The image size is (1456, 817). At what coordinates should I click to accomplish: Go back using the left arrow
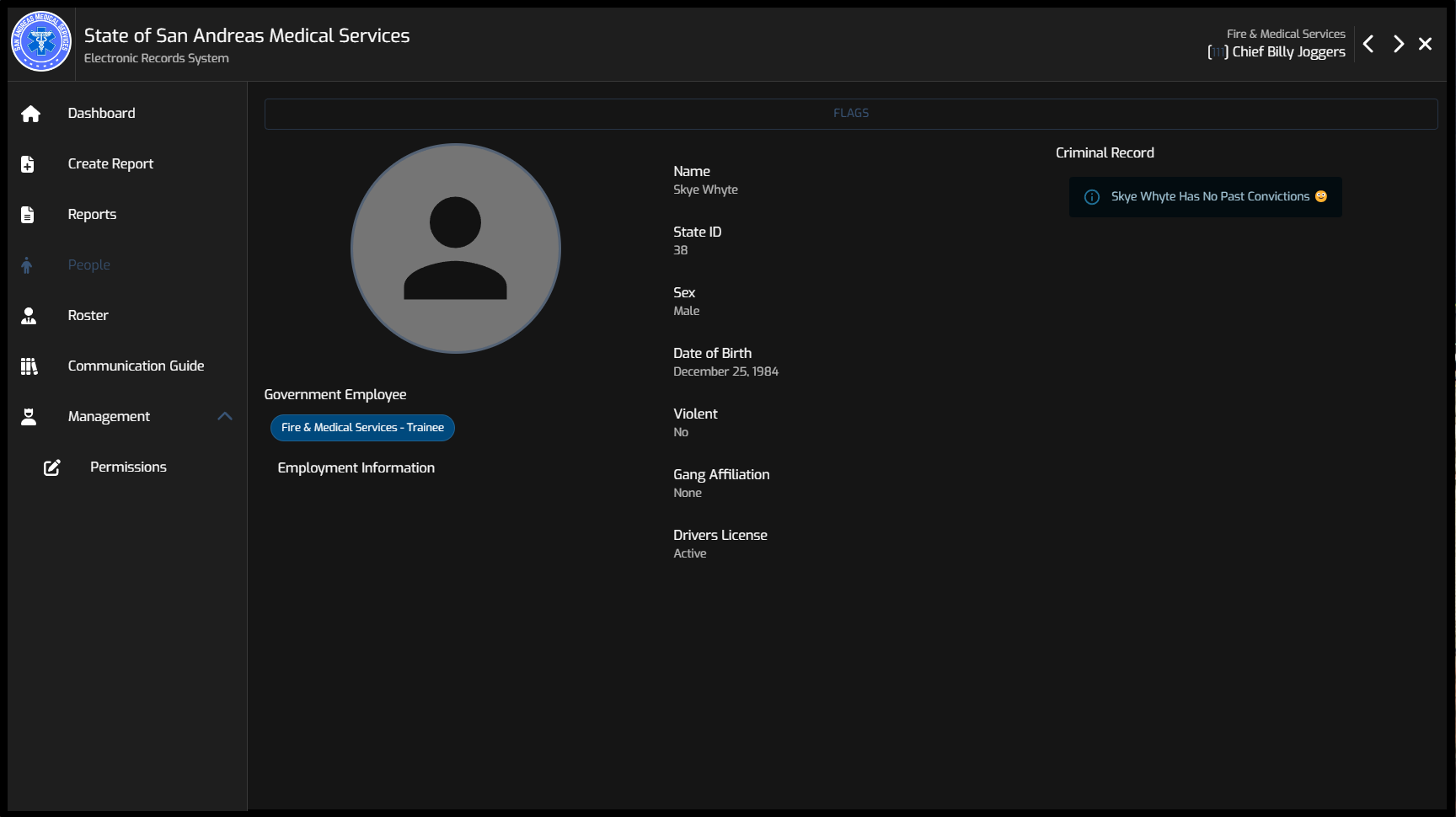(1368, 44)
